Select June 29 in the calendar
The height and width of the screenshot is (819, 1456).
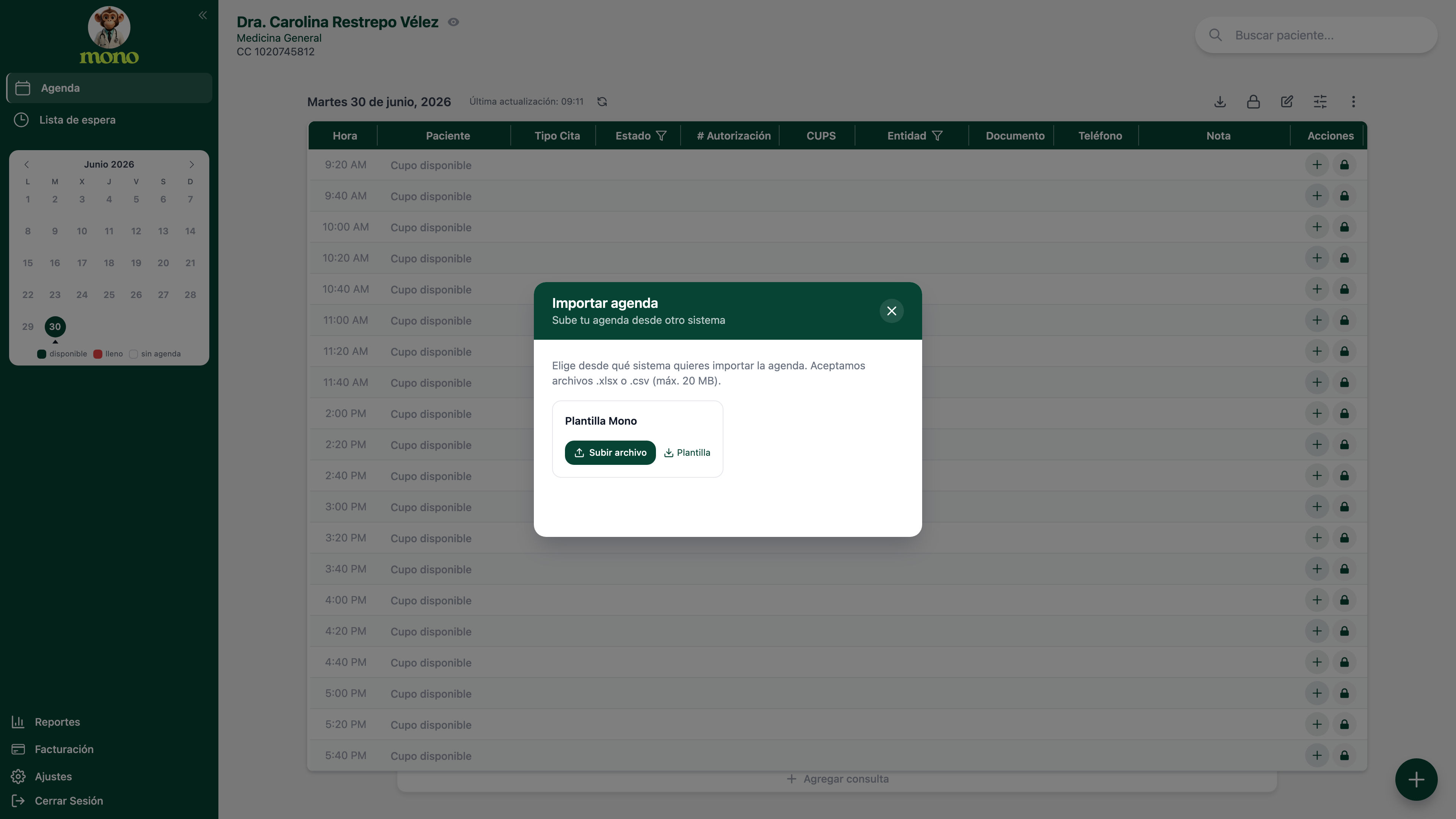click(x=28, y=327)
